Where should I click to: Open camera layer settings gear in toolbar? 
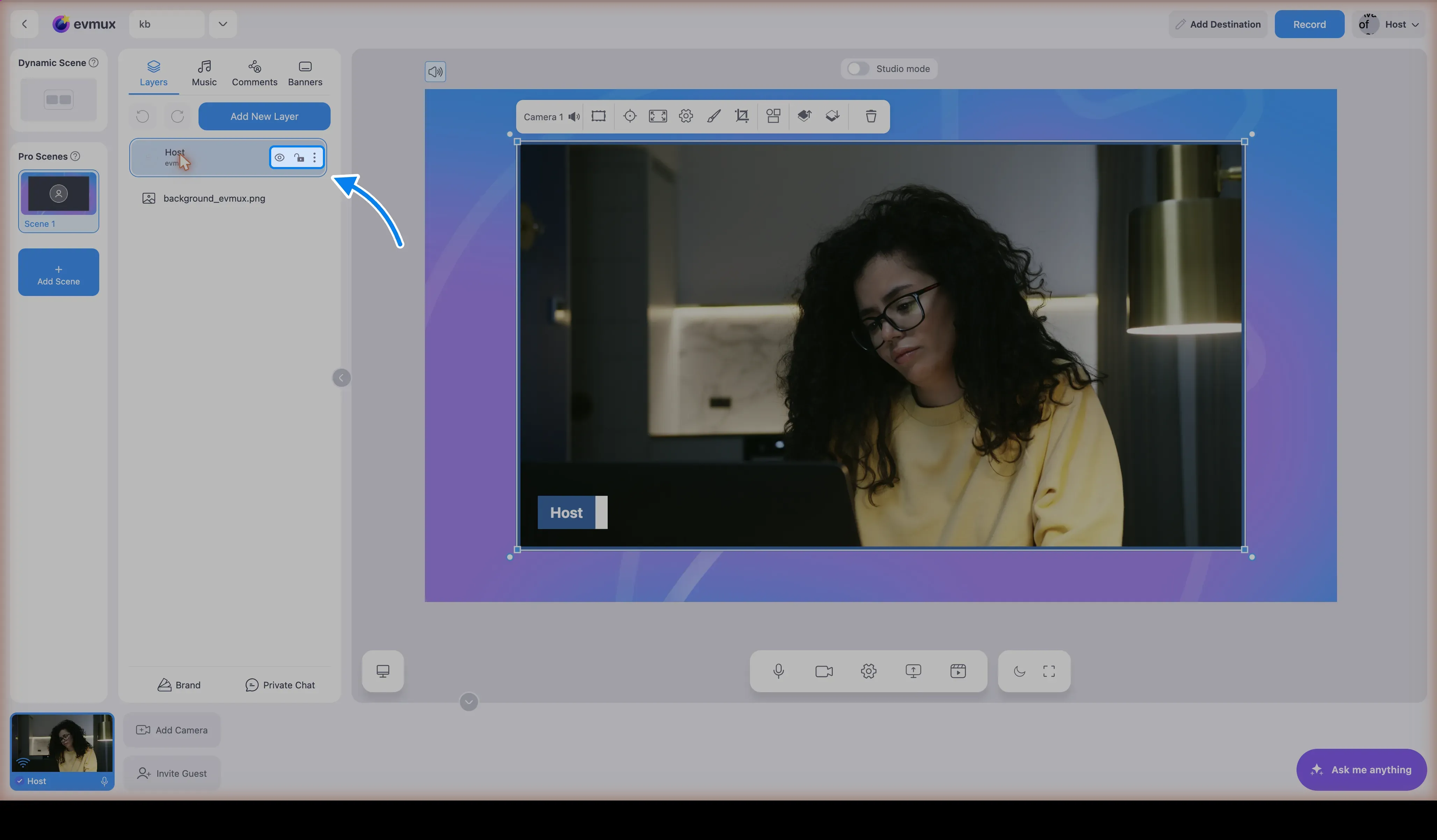(x=685, y=116)
